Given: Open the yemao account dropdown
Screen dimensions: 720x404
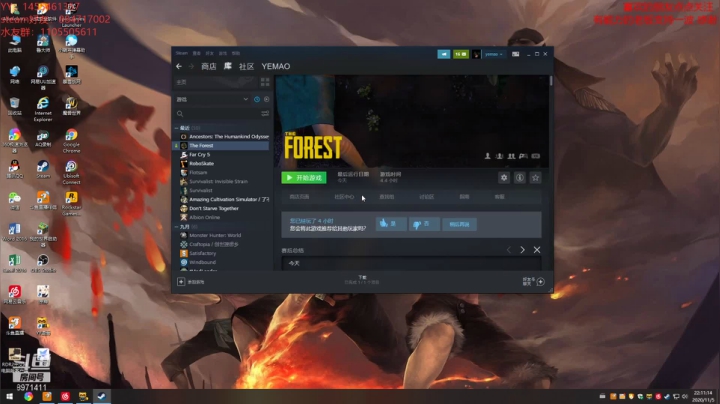Looking at the screenshot, I should click(x=494, y=54).
